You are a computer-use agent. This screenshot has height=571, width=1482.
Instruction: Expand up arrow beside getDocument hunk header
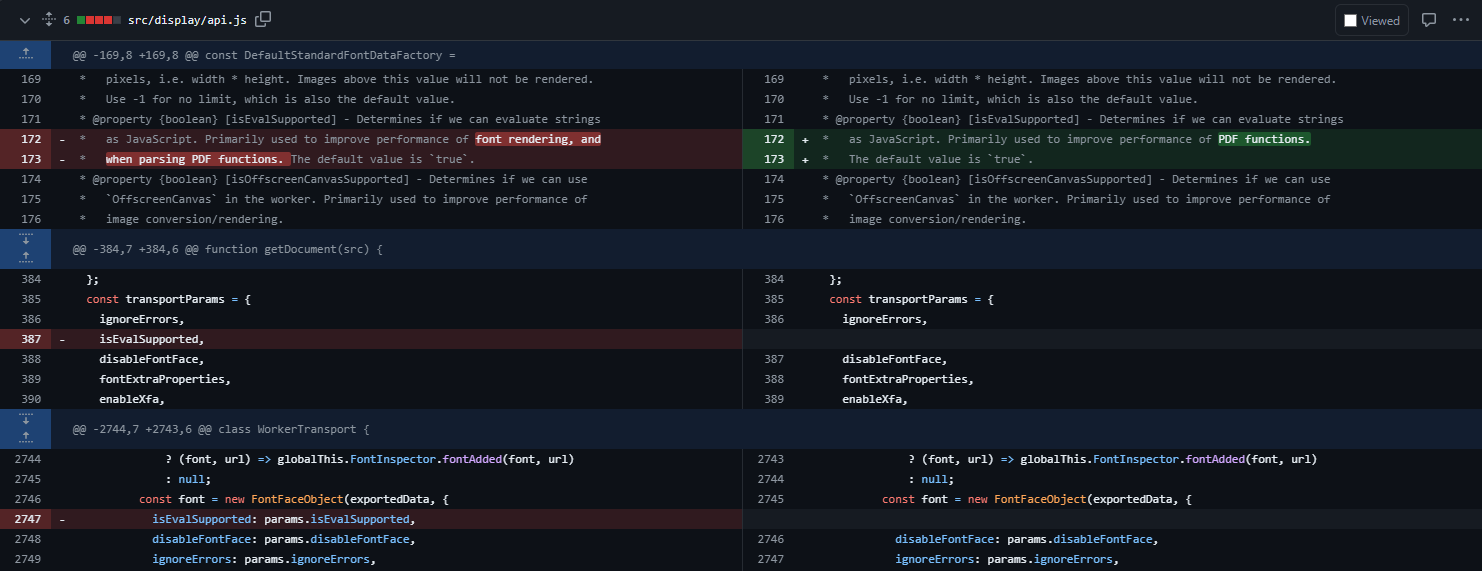[25, 257]
